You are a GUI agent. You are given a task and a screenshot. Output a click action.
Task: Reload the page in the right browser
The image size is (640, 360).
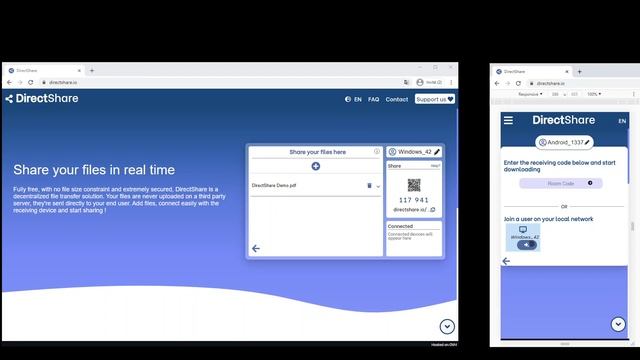tap(518, 83)
